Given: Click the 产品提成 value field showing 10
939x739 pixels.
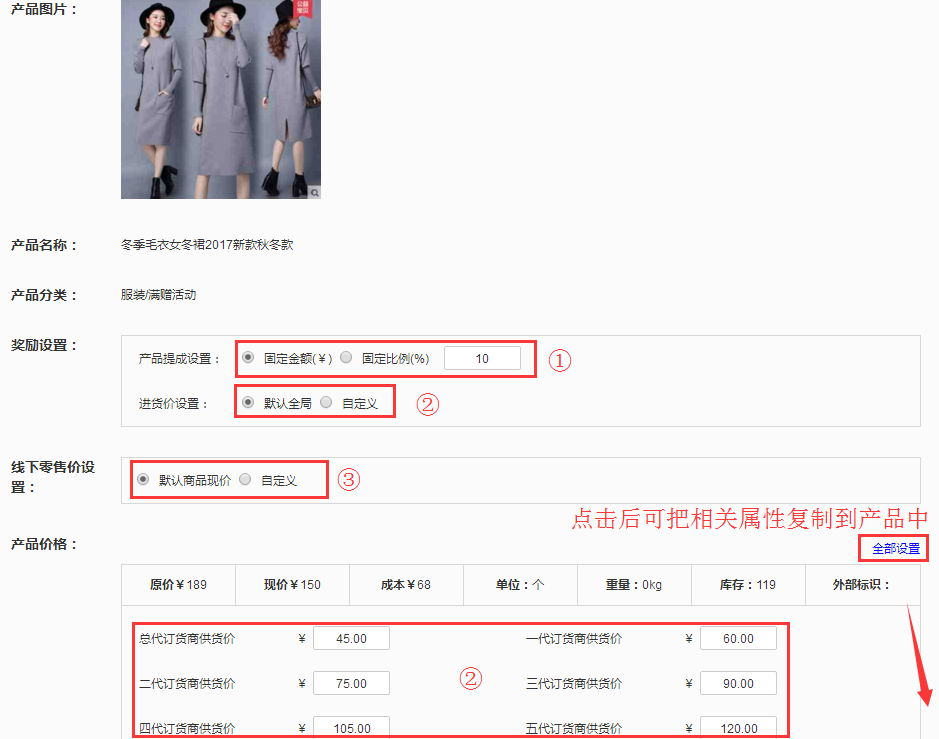Looking at the screenshot, I should tap(482, 358).
